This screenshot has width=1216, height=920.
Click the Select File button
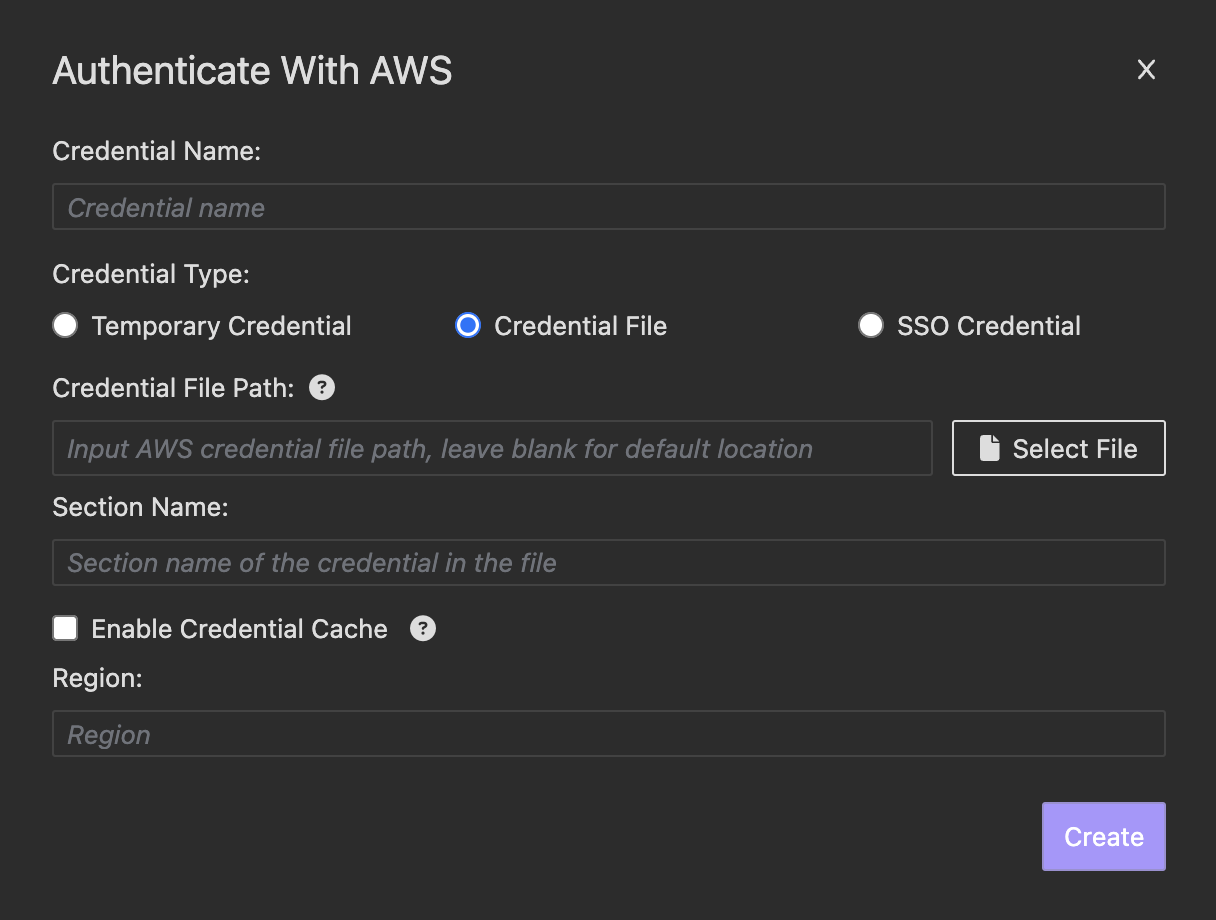[x=1058, y=448]
